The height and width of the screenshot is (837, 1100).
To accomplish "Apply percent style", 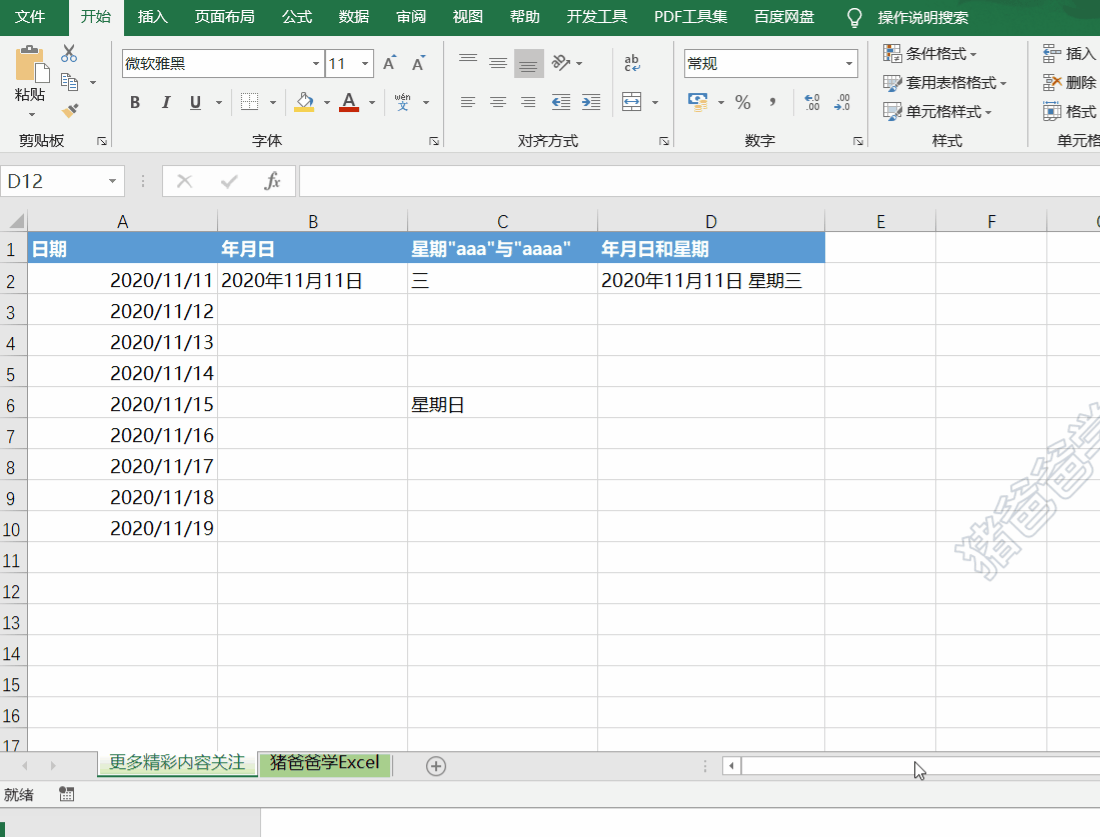I will (x=743, y=102).
